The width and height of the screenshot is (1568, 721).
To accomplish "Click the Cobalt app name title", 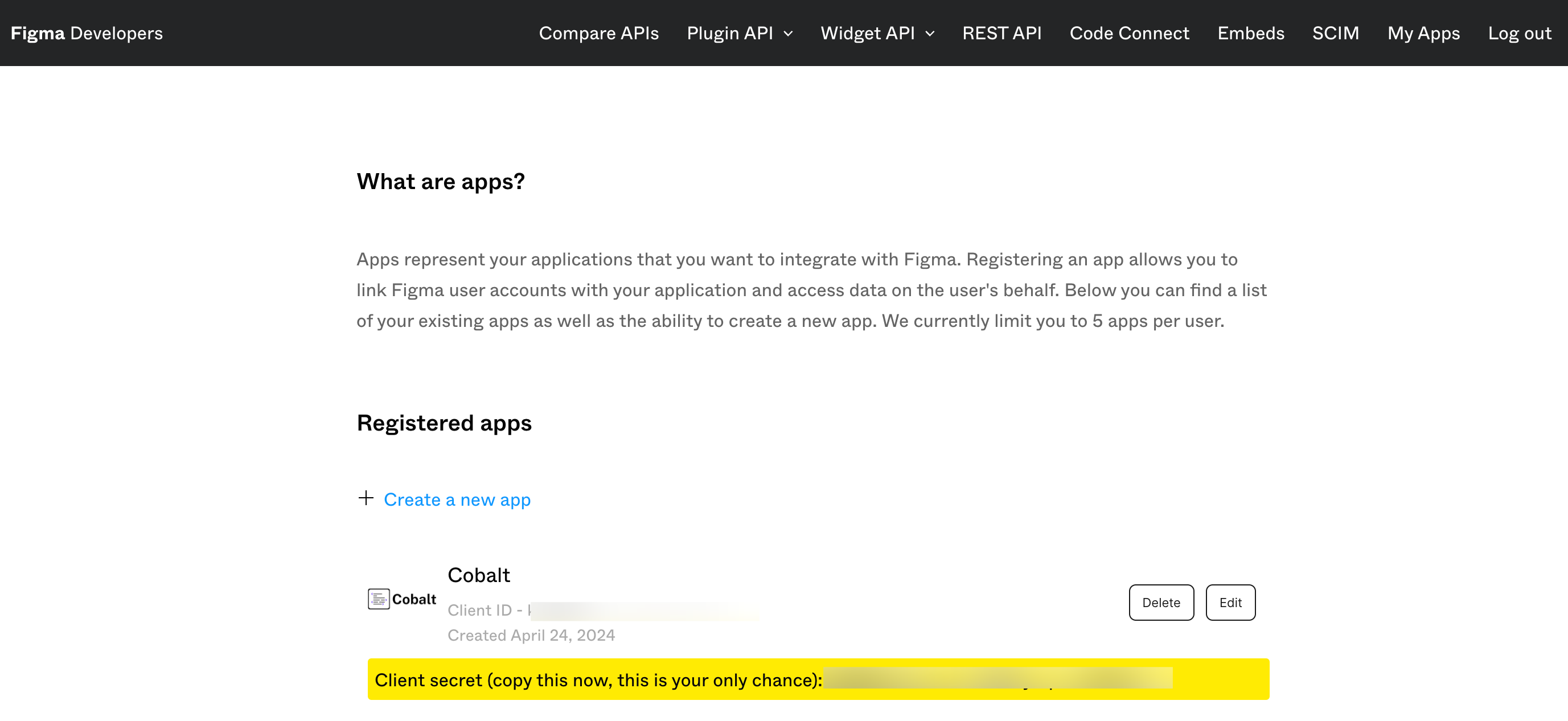I will (478, 575).
